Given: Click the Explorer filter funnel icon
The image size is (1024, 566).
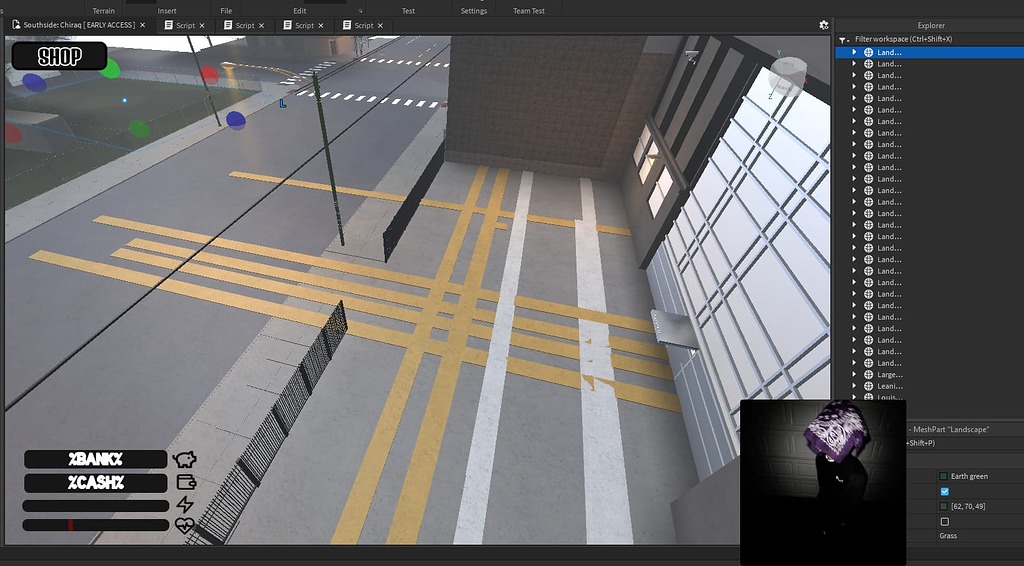Looking at the screenshot, I should [843, 40].
